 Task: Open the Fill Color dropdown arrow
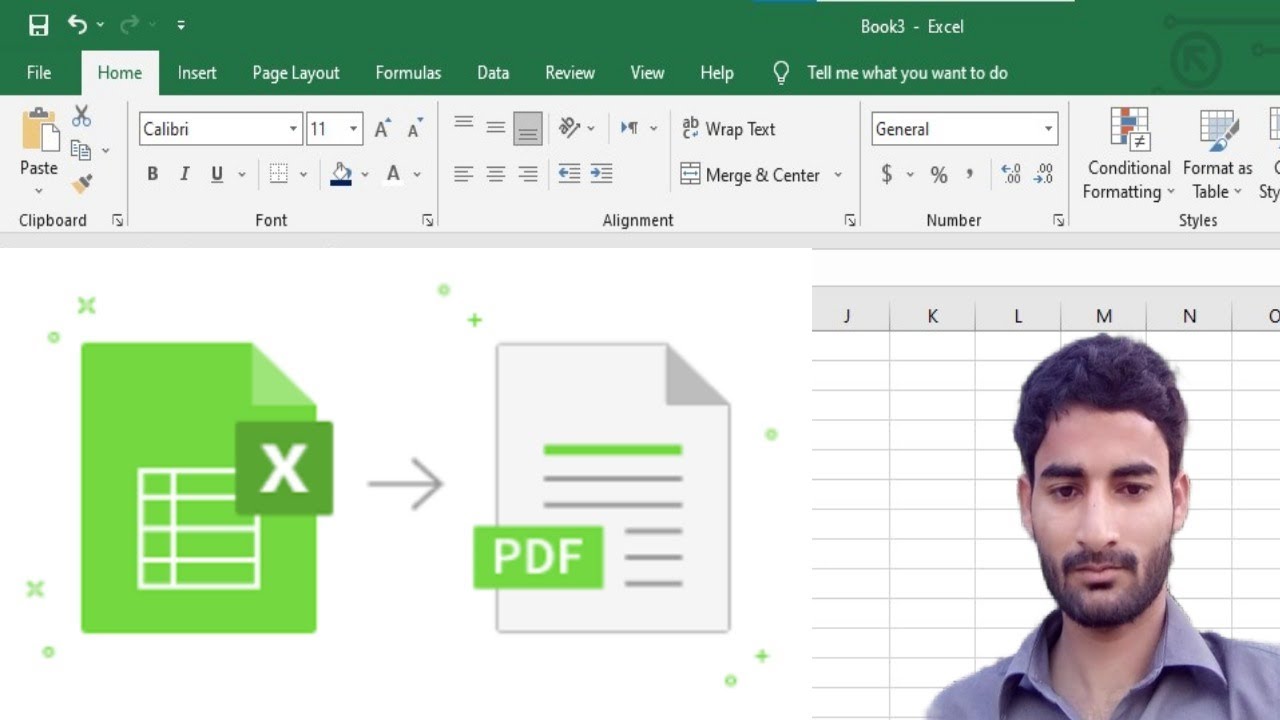point(365,174)
